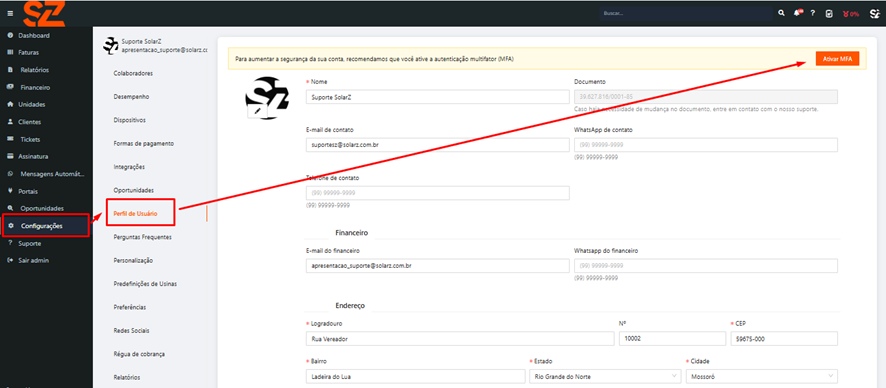Click the search magnifier icon
The image size is (886, 388).
[x=781, y=13]
